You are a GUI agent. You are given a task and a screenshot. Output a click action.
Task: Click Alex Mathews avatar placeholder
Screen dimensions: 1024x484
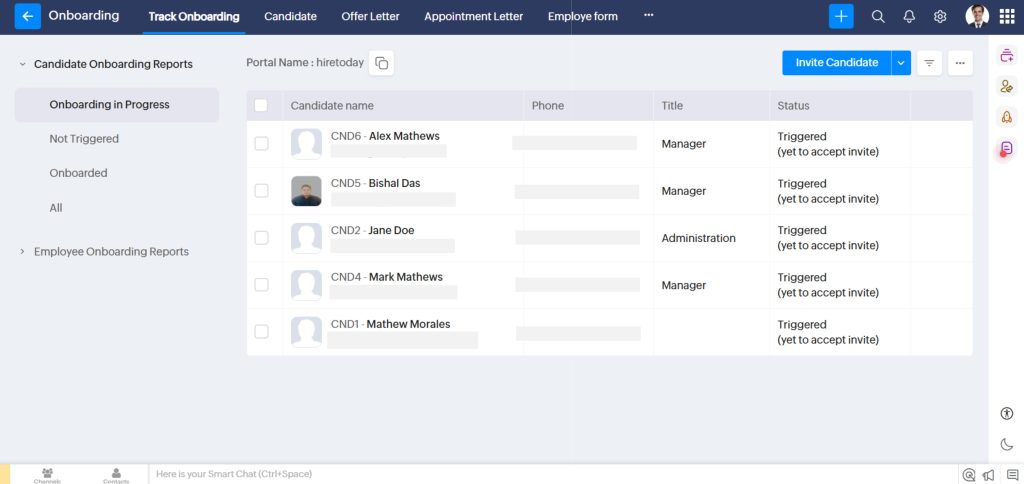306,144
